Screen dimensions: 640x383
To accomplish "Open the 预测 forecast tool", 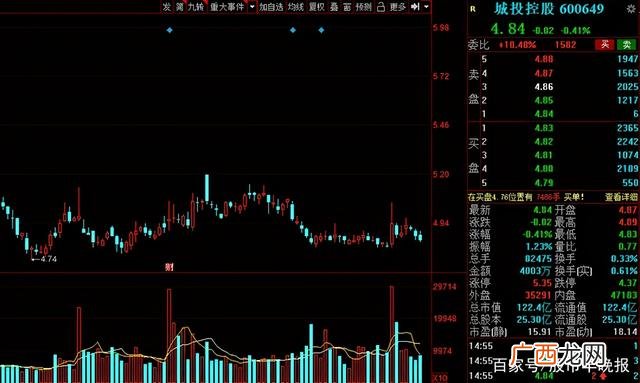I will pyautogui.click(x=364, y=7).
